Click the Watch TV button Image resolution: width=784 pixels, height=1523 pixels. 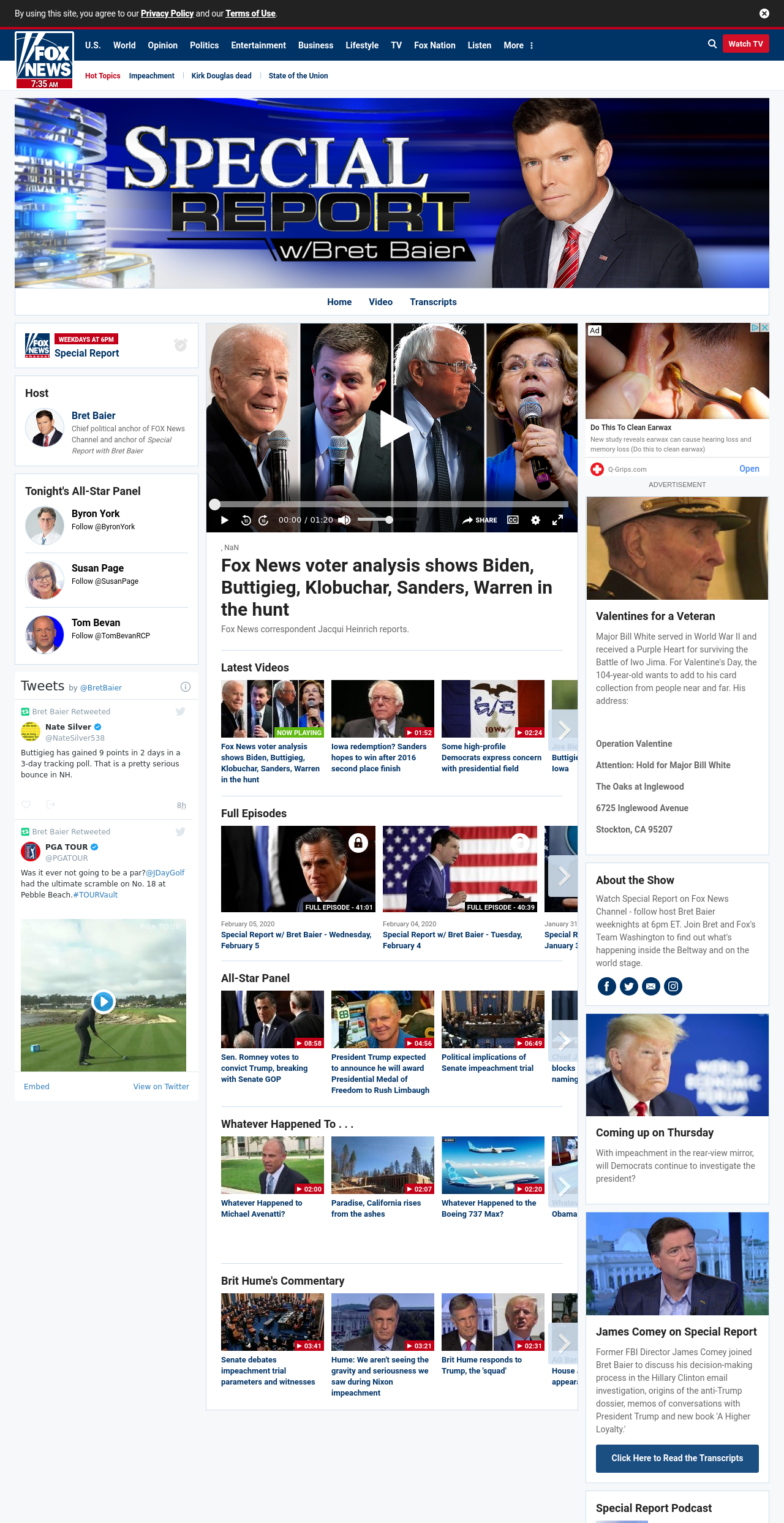(745, 43)
